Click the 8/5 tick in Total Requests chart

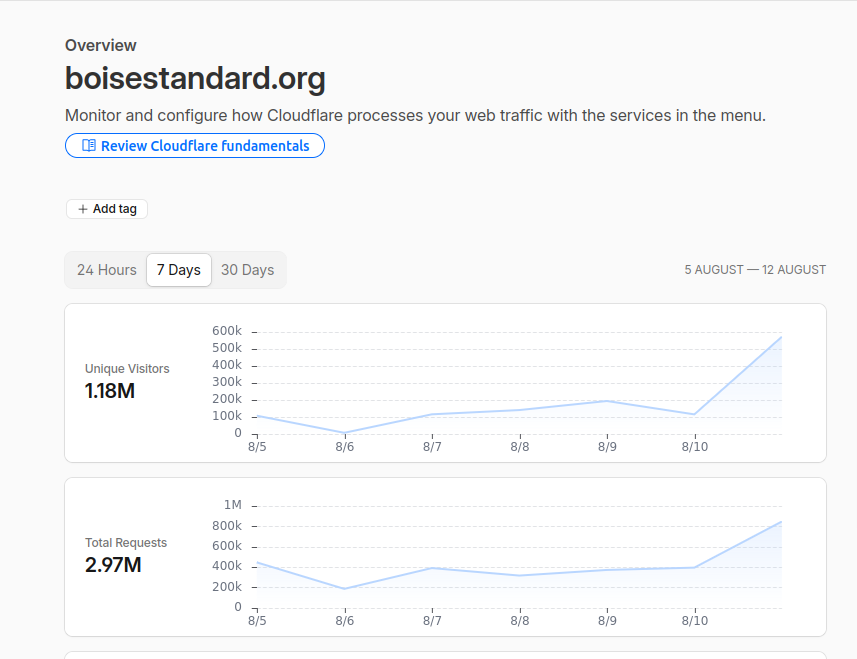click(x=257, y=621)
